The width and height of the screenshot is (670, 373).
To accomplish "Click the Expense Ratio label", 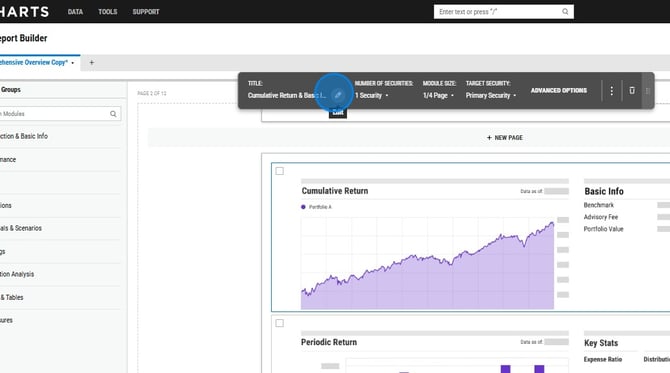I will point(602,359).
